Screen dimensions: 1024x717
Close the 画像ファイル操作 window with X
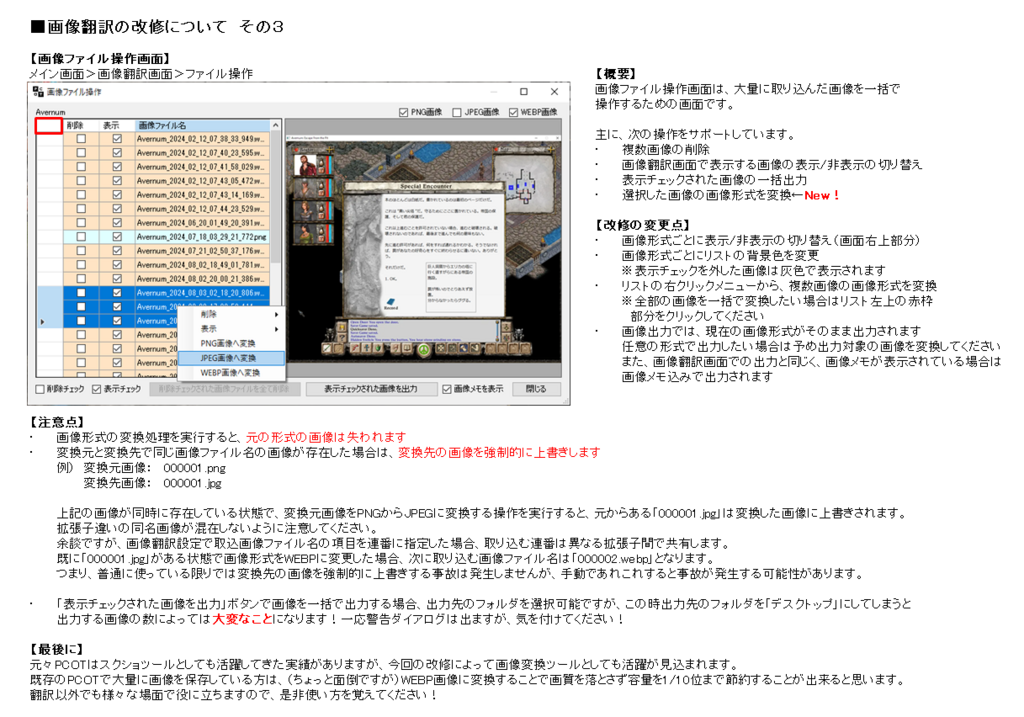tap(554, 91)
